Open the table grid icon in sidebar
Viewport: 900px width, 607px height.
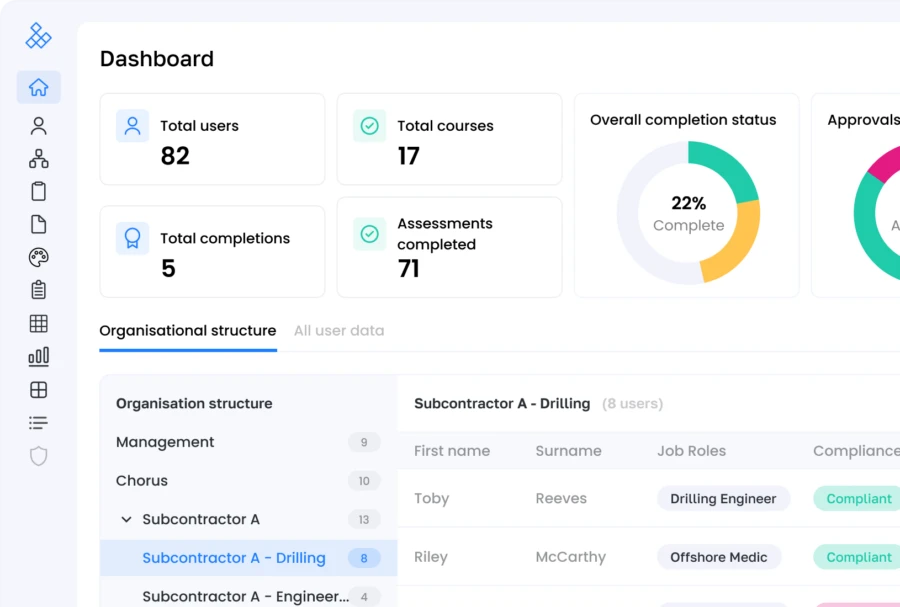pyautogui.click(x=38, y=324)
